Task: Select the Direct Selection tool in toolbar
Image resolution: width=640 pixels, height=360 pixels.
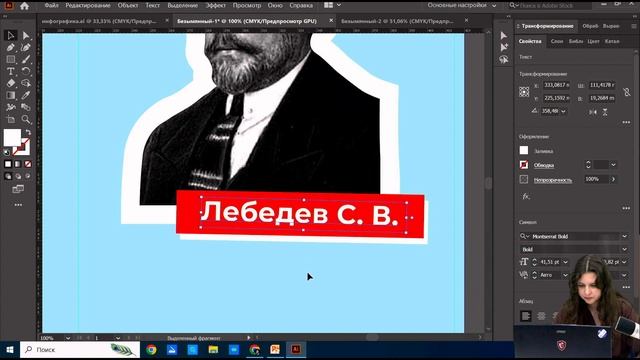Action: (x=26, y=36)
